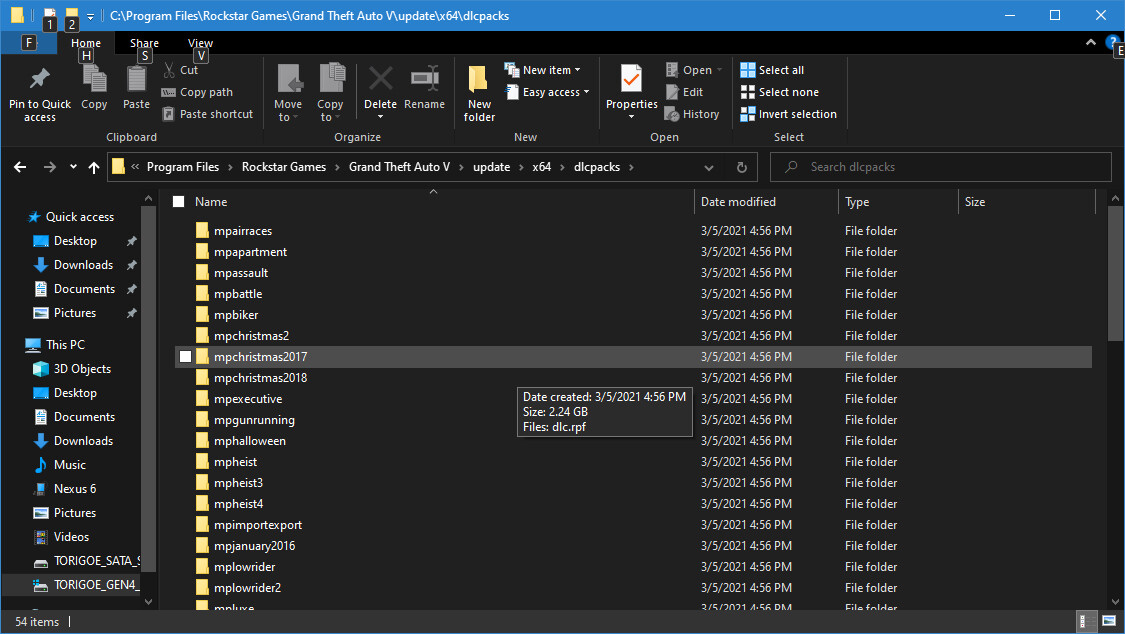Select the mplowrider2 folder
Screen dimensions: 1125x634
tap(247, 587)
